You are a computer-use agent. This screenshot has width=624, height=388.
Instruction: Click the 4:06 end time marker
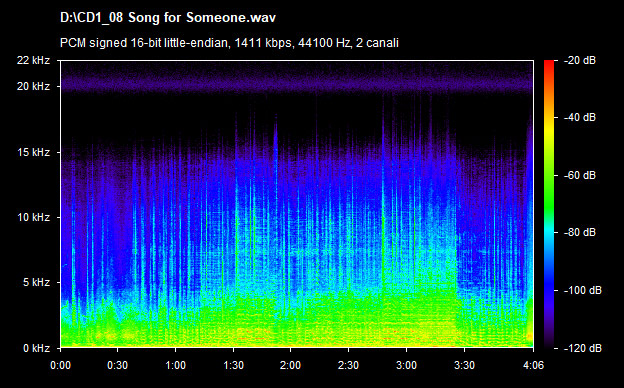point(533,365)
